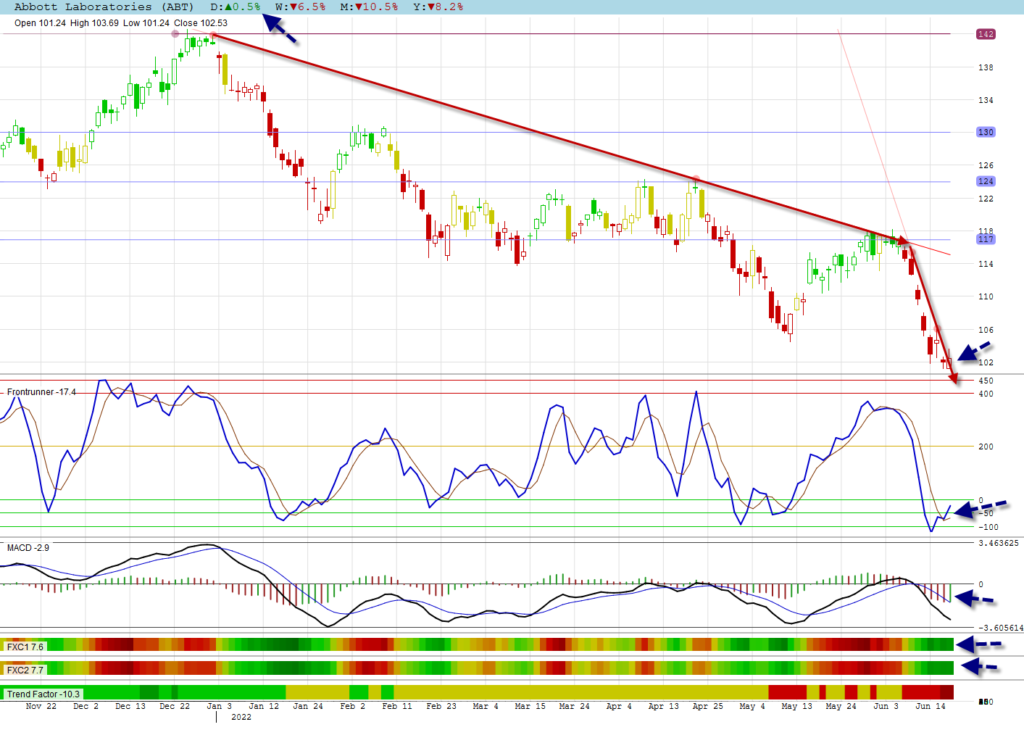Click the MACD lower bound -3.605614
The height and width of the screenshot is (735, 1024).
[999, 628]
